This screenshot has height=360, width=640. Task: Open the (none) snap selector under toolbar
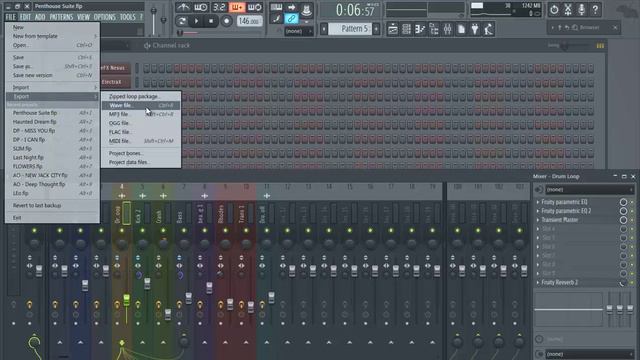pos(299,31)
